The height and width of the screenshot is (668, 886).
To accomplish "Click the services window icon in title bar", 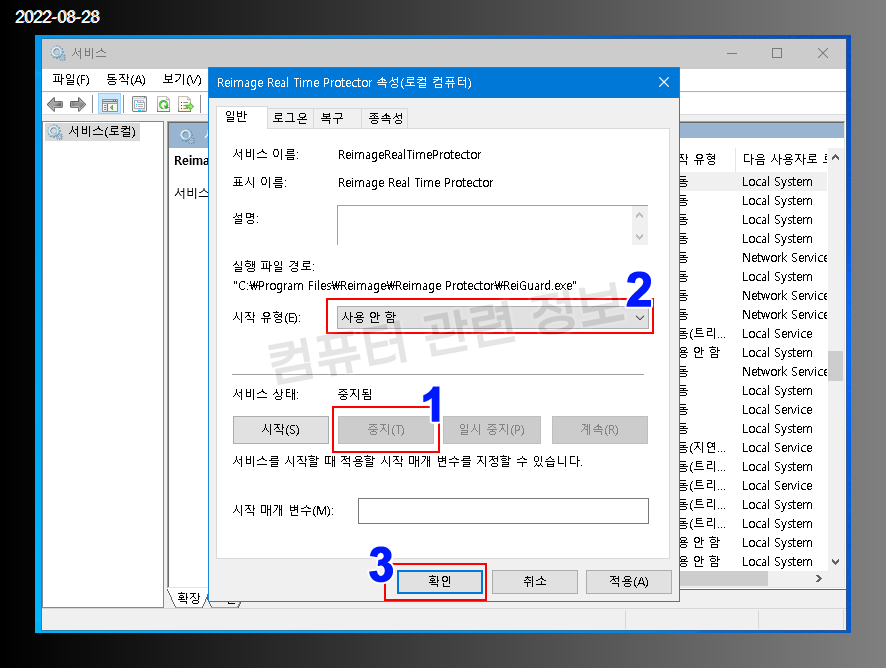I will click(58, 53).
